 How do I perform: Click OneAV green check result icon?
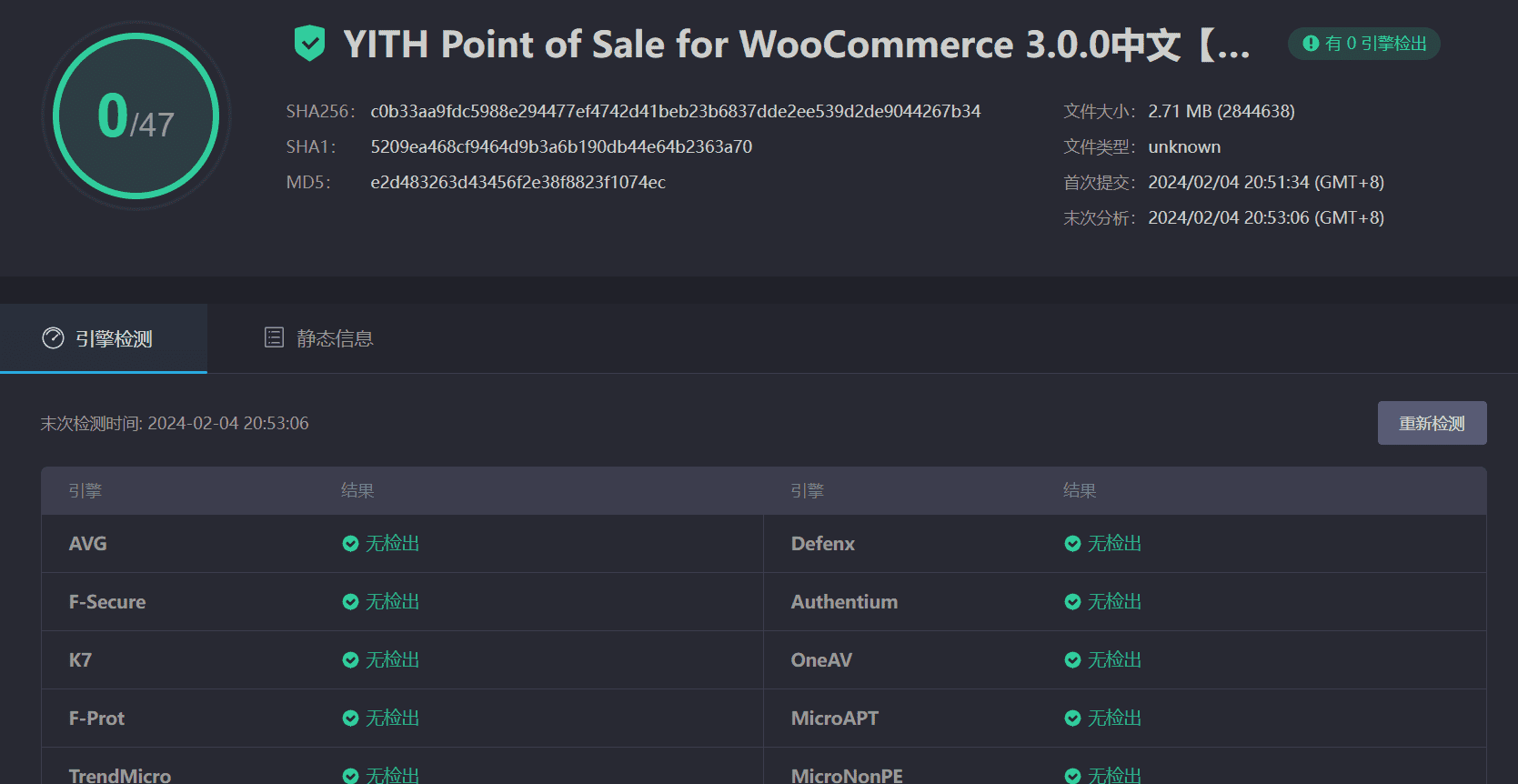coord(1072,660)
